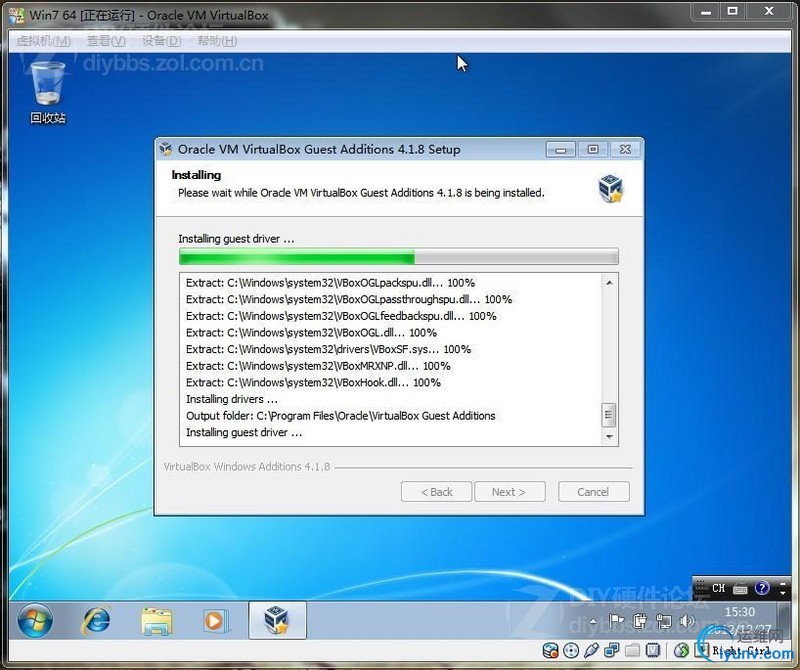Open Windows Explorer folder taskbar icon
This screenshot has width=800, height=670.
point(157,621)
